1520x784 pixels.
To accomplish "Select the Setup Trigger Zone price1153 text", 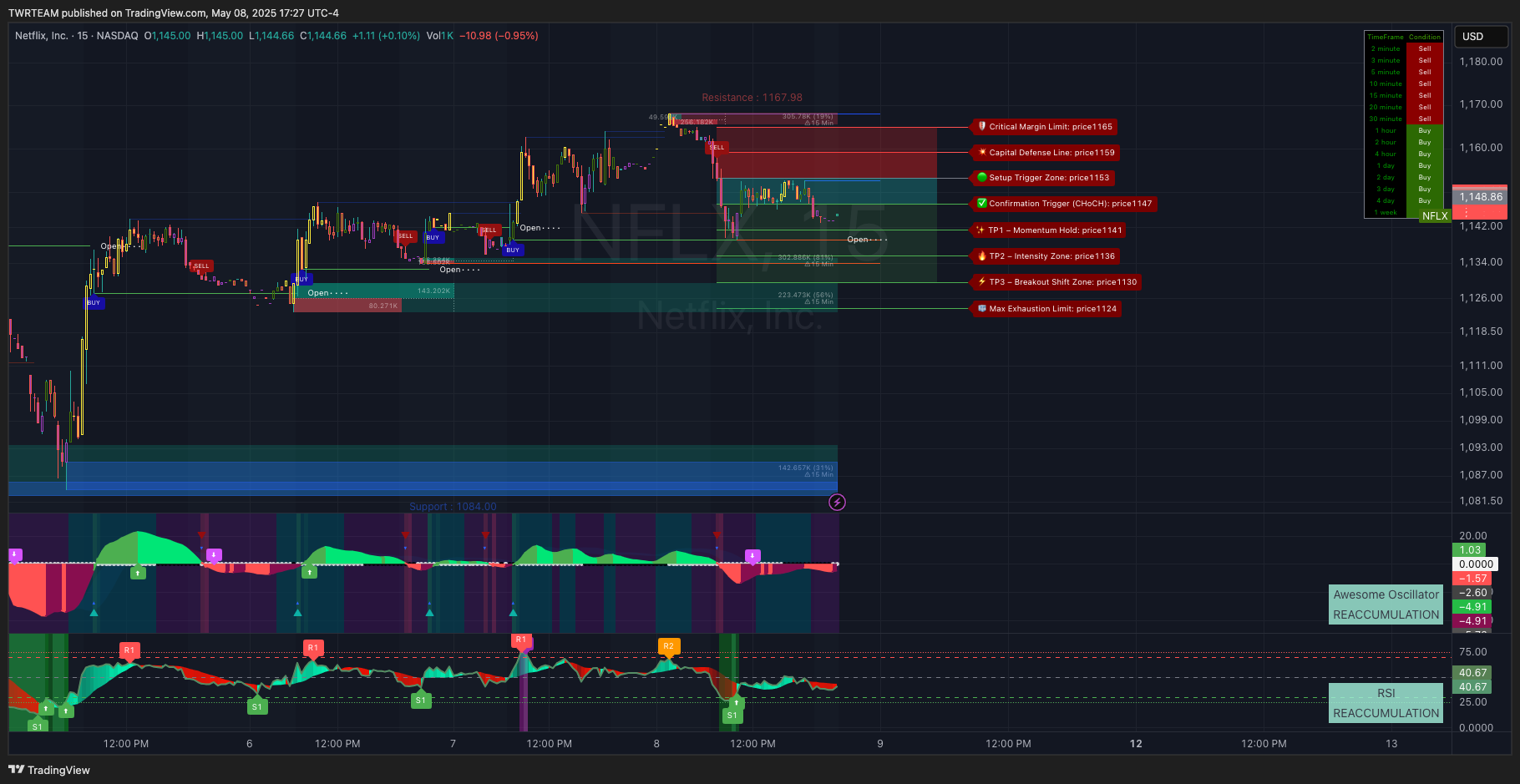I will tap(1049, 178).
